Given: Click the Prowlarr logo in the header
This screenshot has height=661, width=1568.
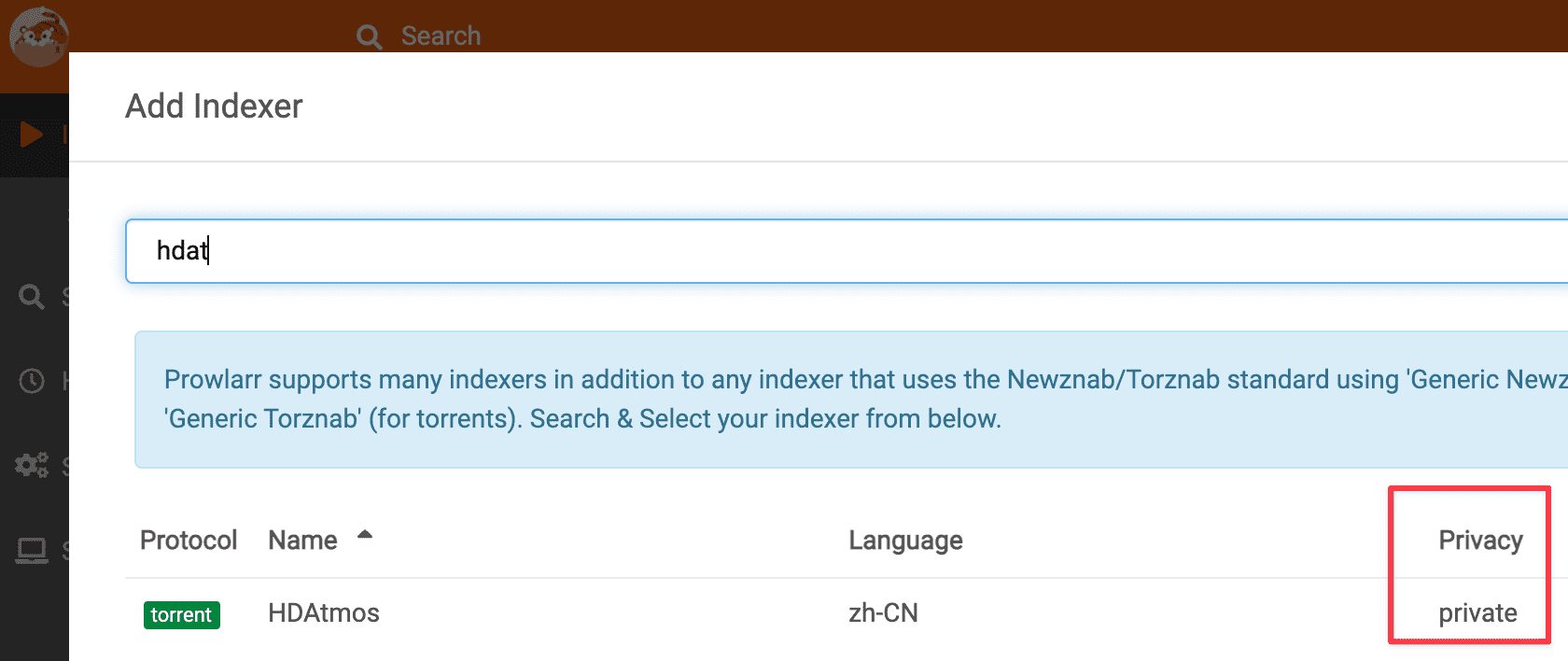Looking at the screenshot, I should tap(37, 35).
